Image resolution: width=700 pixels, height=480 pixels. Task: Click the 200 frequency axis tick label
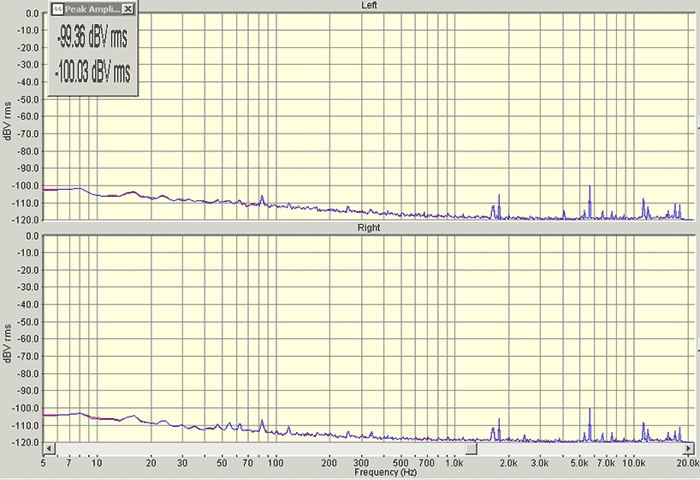click(329, 463)
